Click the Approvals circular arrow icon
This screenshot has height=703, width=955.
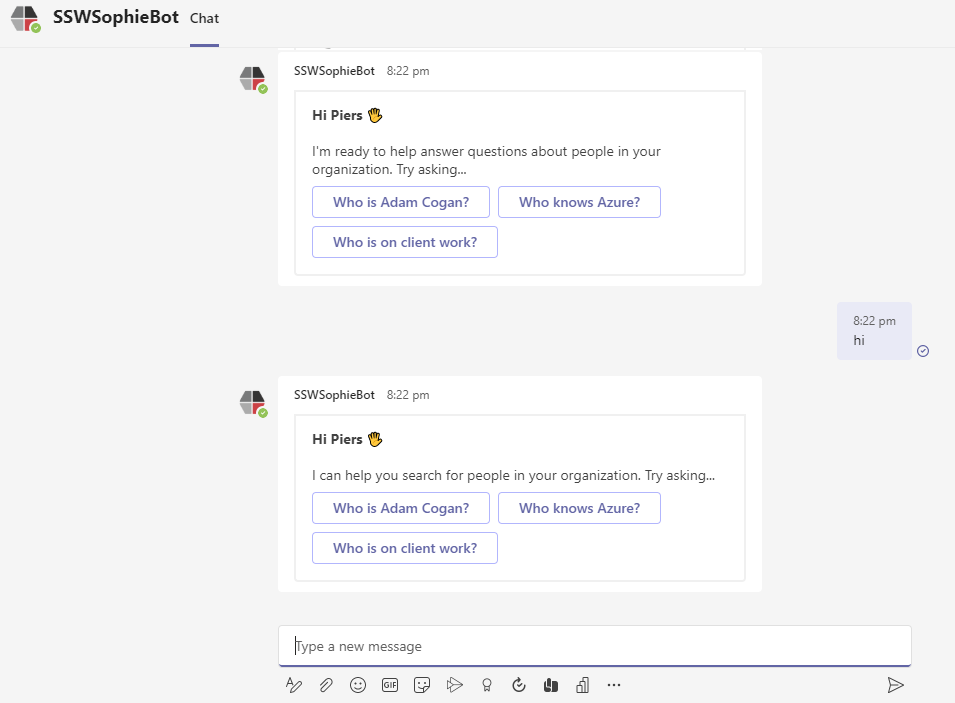(518, 685)
